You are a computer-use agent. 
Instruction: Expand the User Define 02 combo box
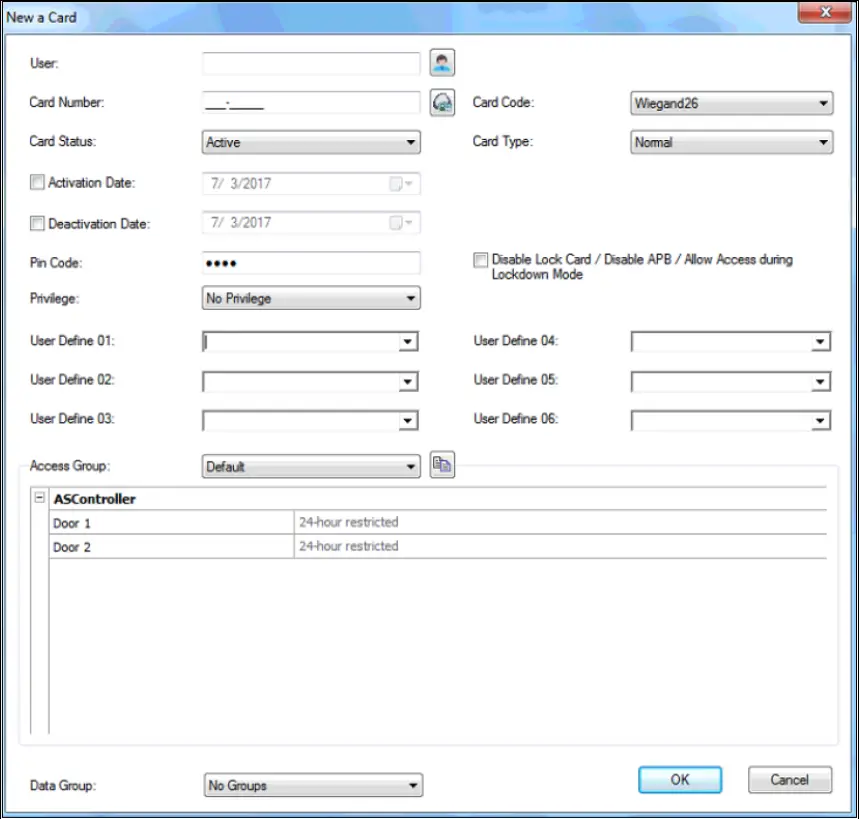(407, 382)
